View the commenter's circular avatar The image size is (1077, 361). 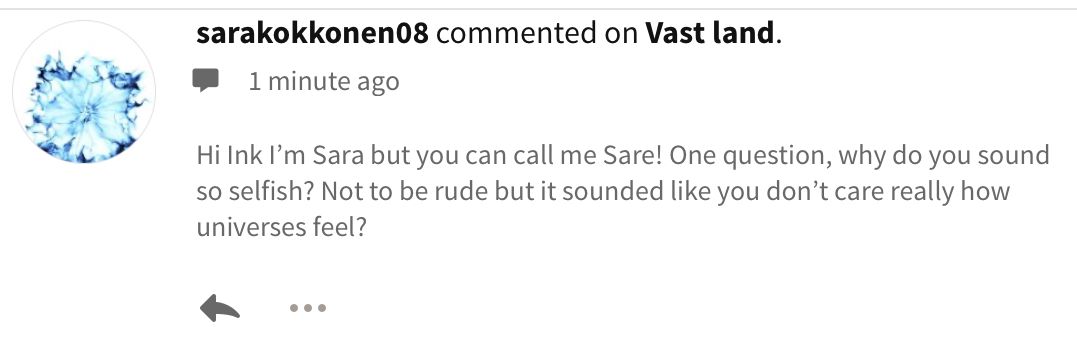(x=84, y=92)
